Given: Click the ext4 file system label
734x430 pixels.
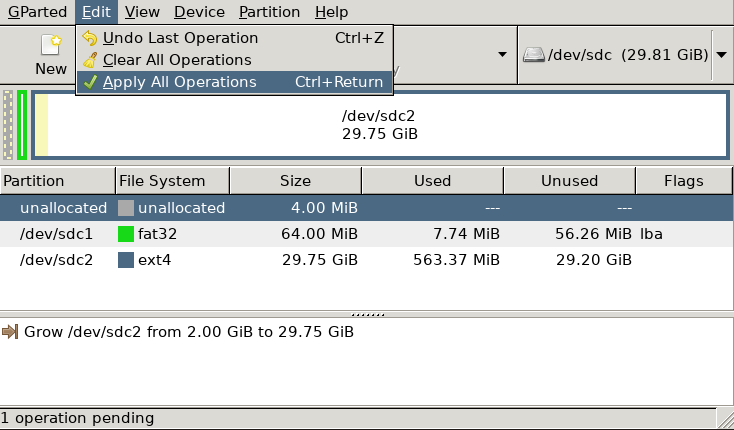Looking at the screenshot, I should point(154,260).
